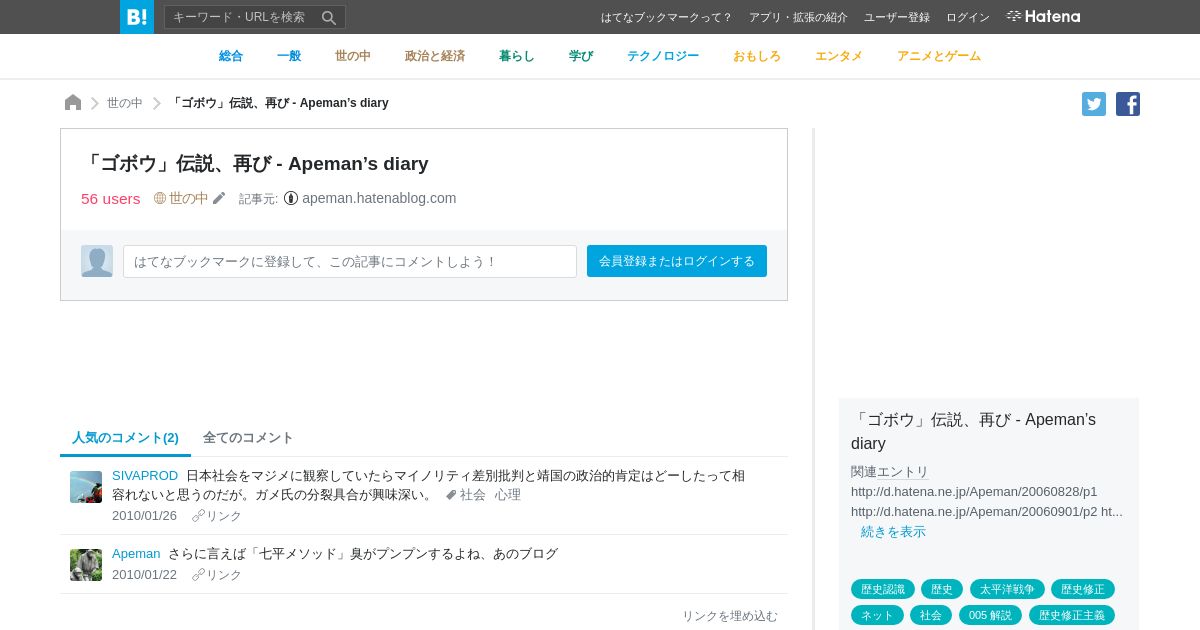
Task: Click the 歴史修正主義 tag
Action: (x=1072, y=615)
